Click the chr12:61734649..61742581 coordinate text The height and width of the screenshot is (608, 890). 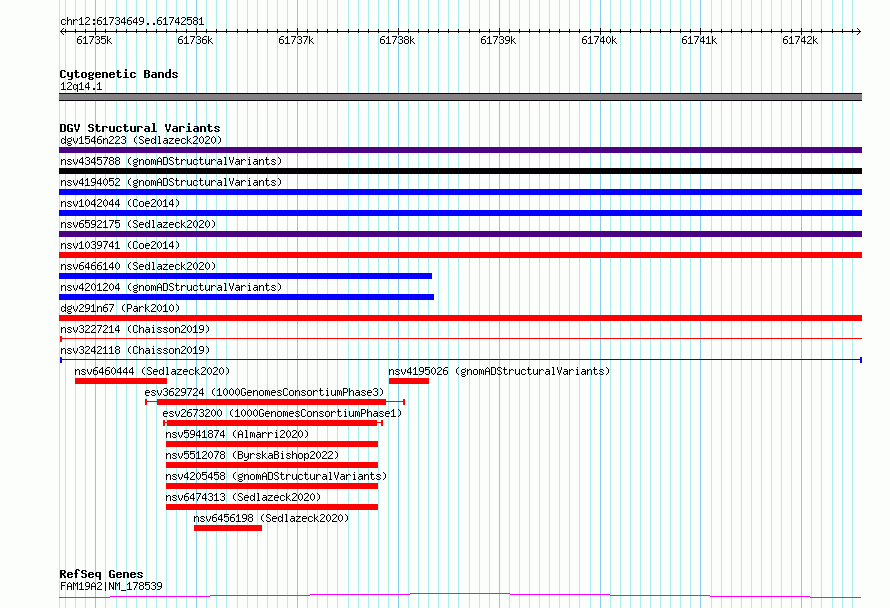[132, 22]
